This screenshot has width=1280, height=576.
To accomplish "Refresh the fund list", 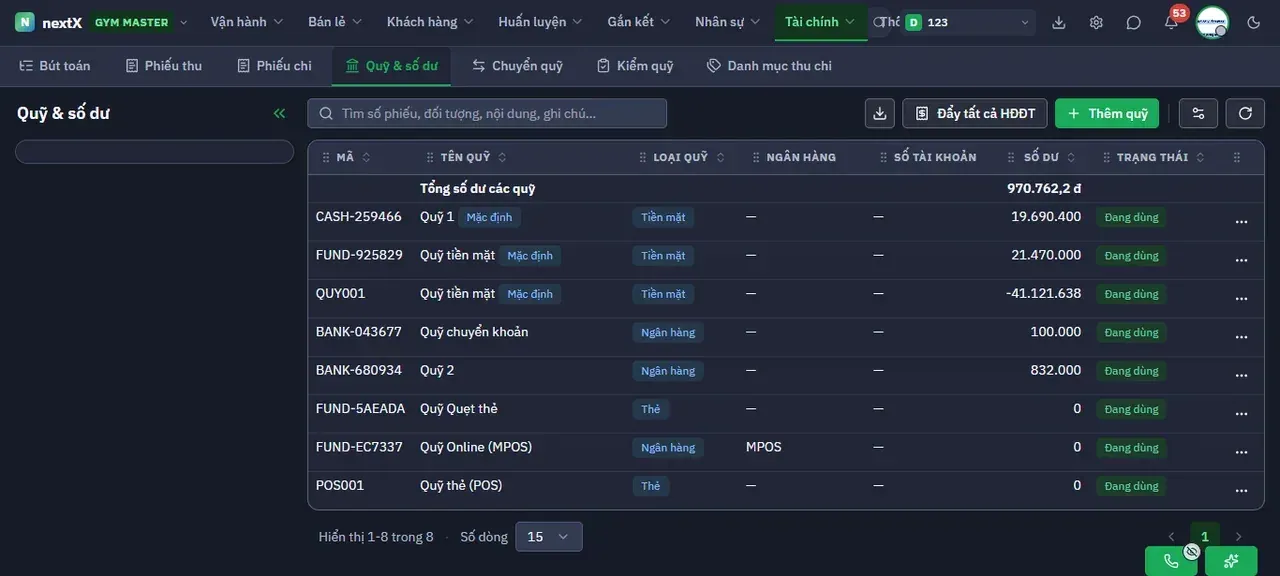I will pyautogui.click(x=1245, y=113).
